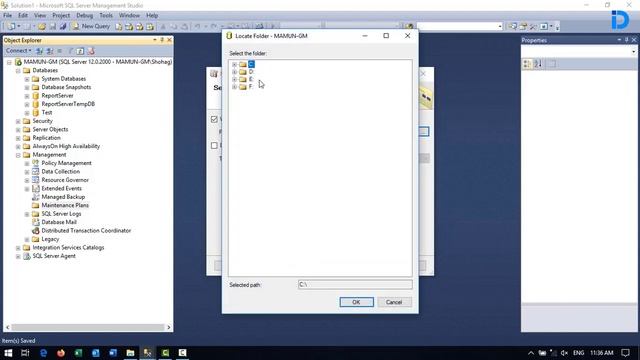This screenshot has width=640, height=360.
Task: Select Policy Management node
Action: (66, 163)
